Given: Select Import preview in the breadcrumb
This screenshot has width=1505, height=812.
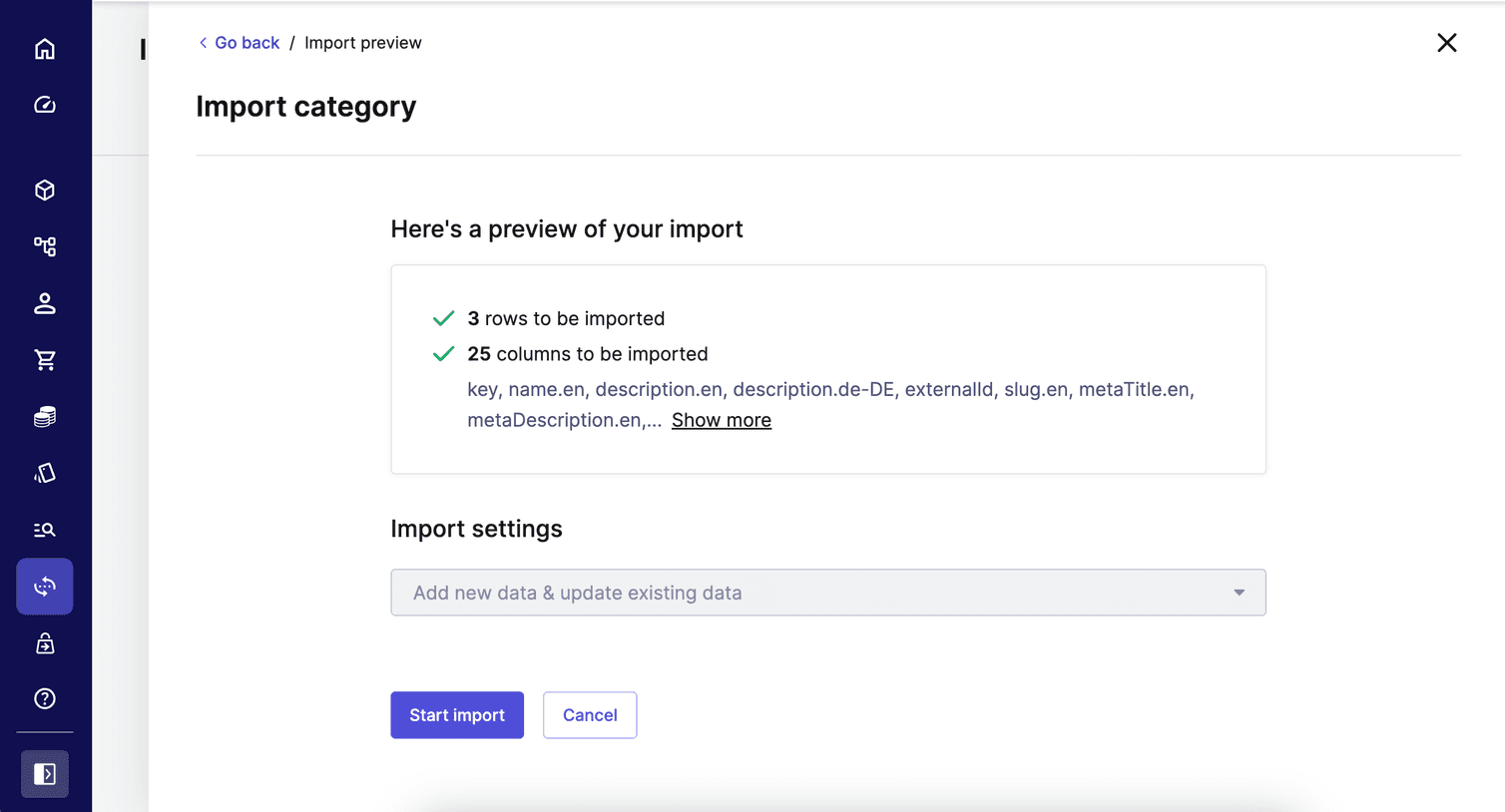Looking at the screenshot, I should point(363,42).
